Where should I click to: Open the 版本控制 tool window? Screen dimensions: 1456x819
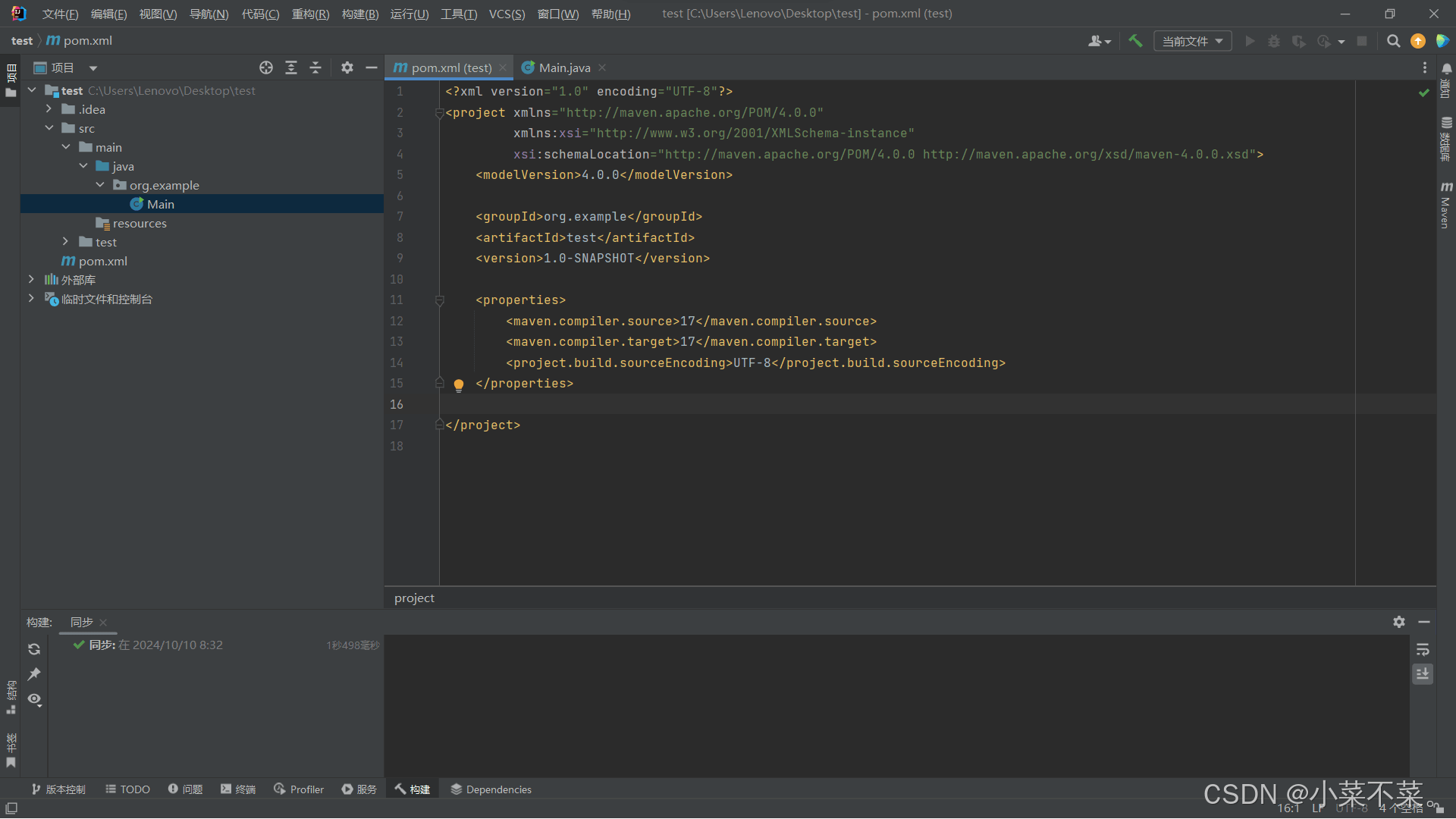click(59, 789)
